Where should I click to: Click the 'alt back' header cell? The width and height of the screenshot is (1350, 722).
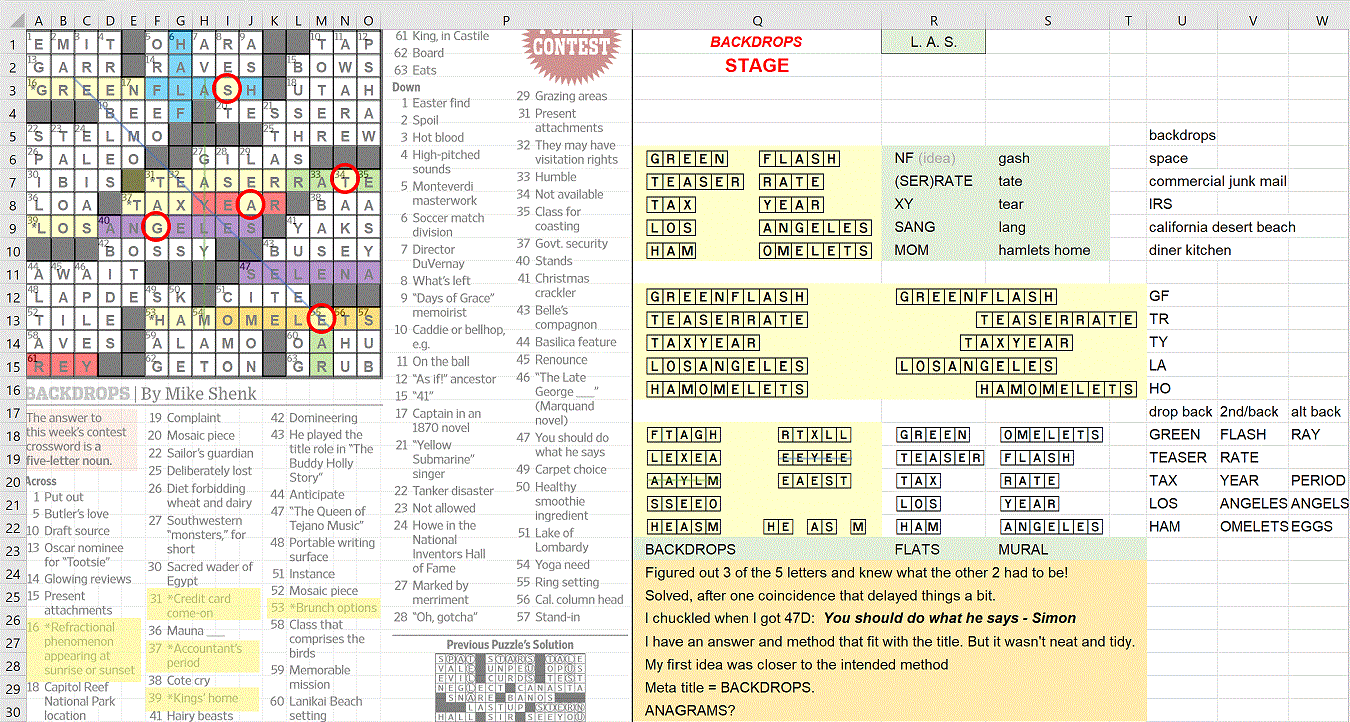[1320, 411]
